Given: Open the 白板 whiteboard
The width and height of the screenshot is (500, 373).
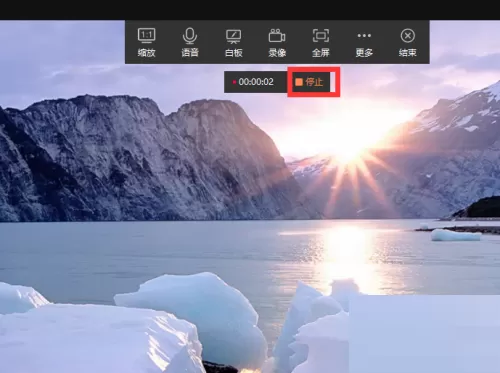Looking at the screenshot, I should coord(233,42).
